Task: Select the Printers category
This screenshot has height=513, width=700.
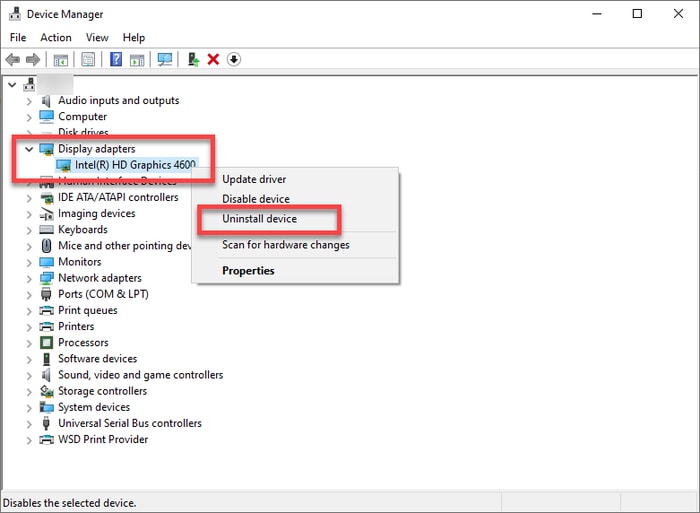Action: [76, 326]
